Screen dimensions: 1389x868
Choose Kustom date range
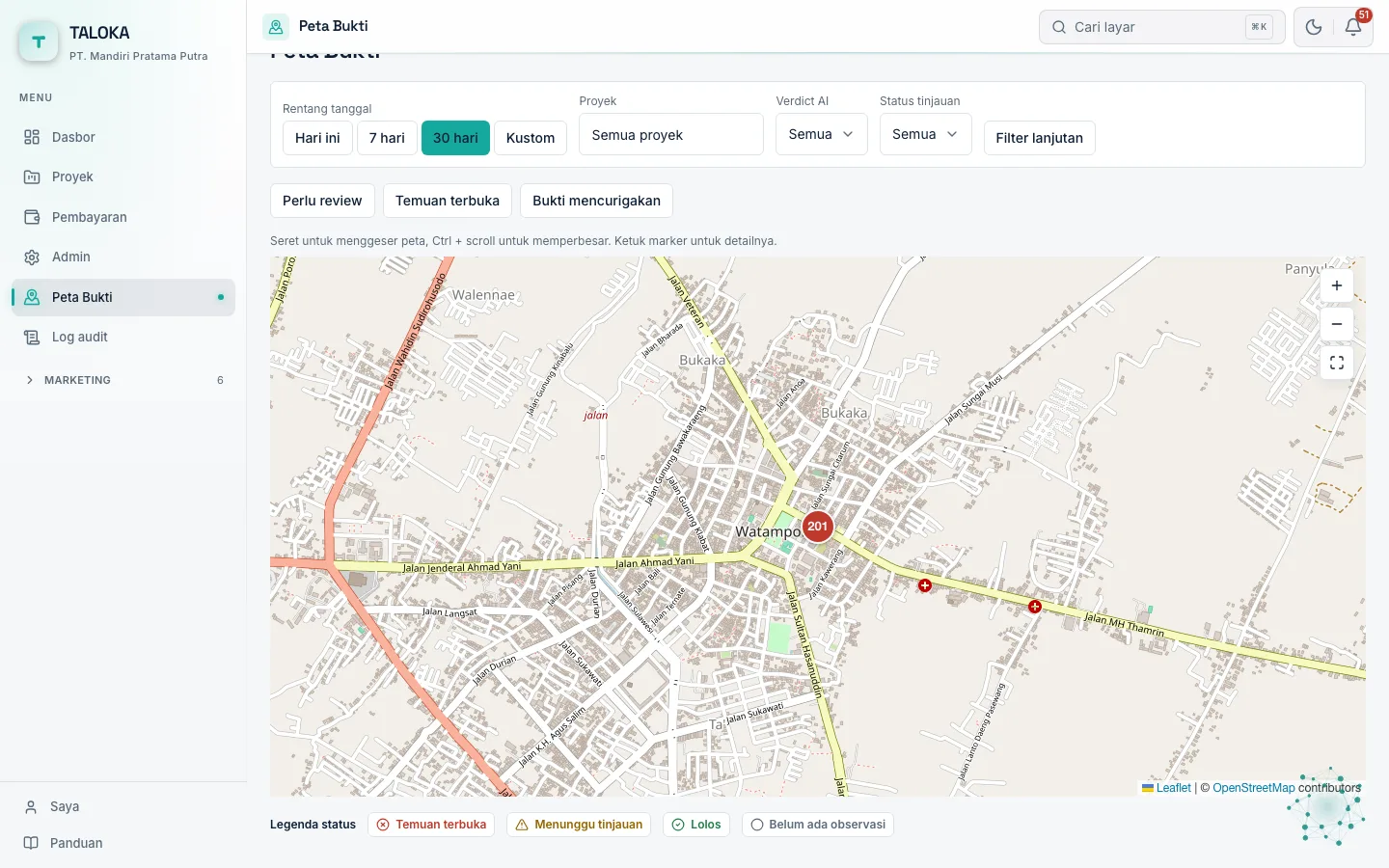531,138
